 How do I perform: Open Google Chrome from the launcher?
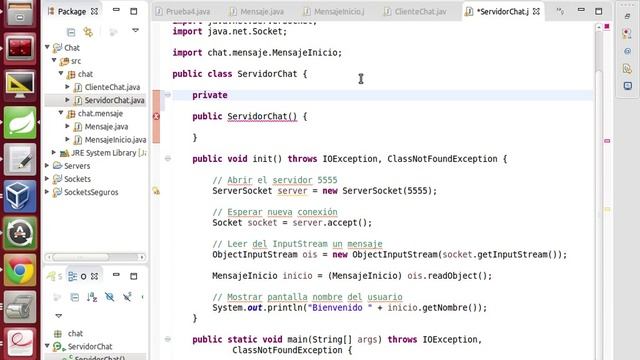(20, 270)
